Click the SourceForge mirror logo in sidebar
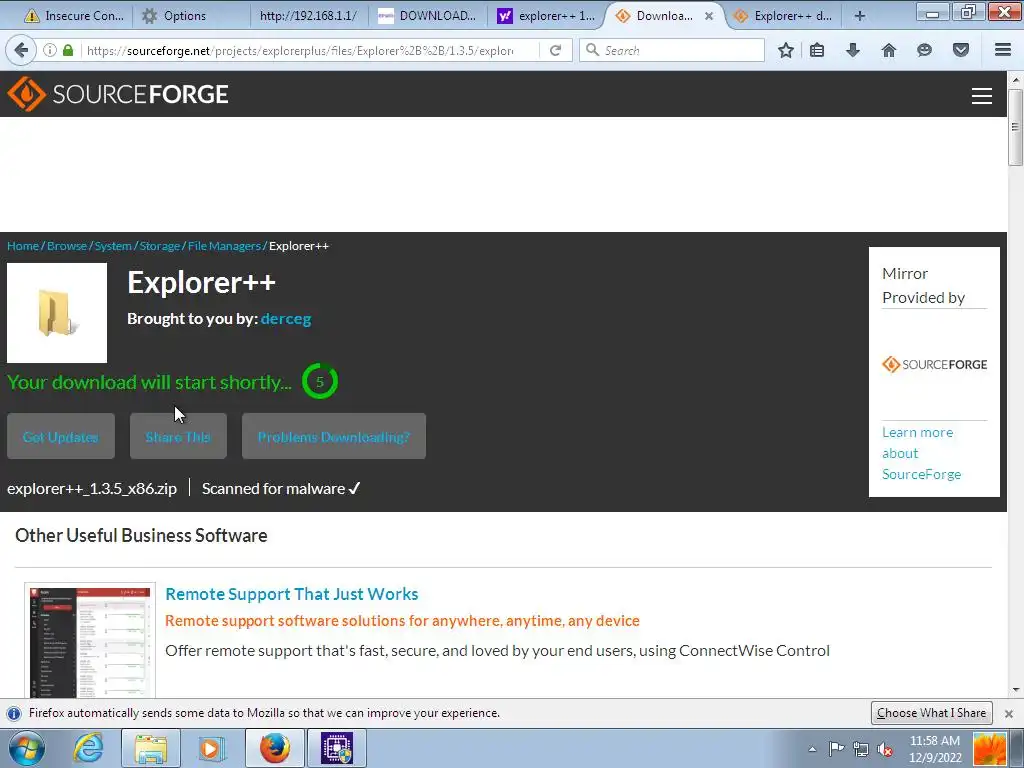This screenshot has width=1024, height=768. (935, 364)
